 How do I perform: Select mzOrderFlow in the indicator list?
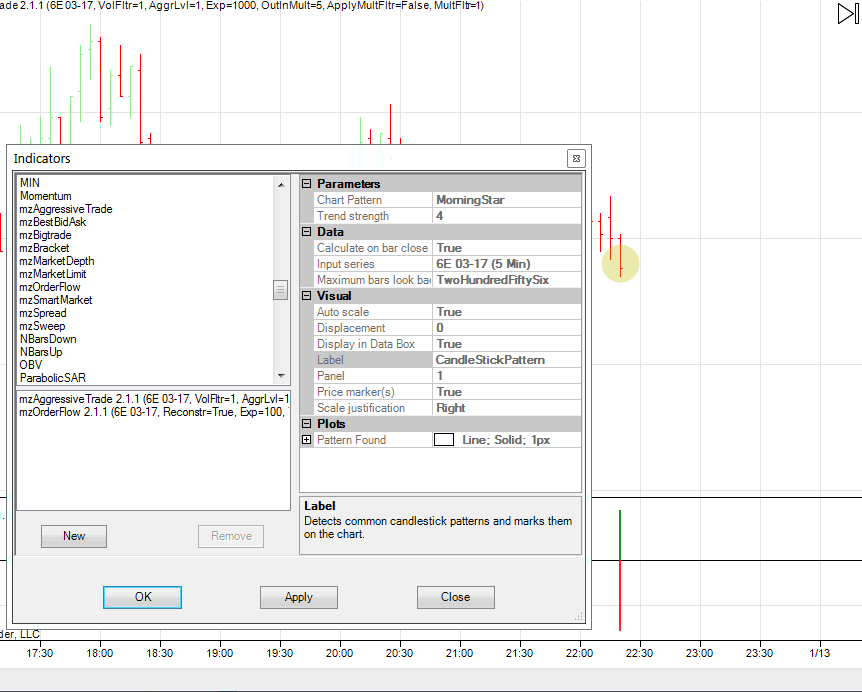(x=50, y=287)
